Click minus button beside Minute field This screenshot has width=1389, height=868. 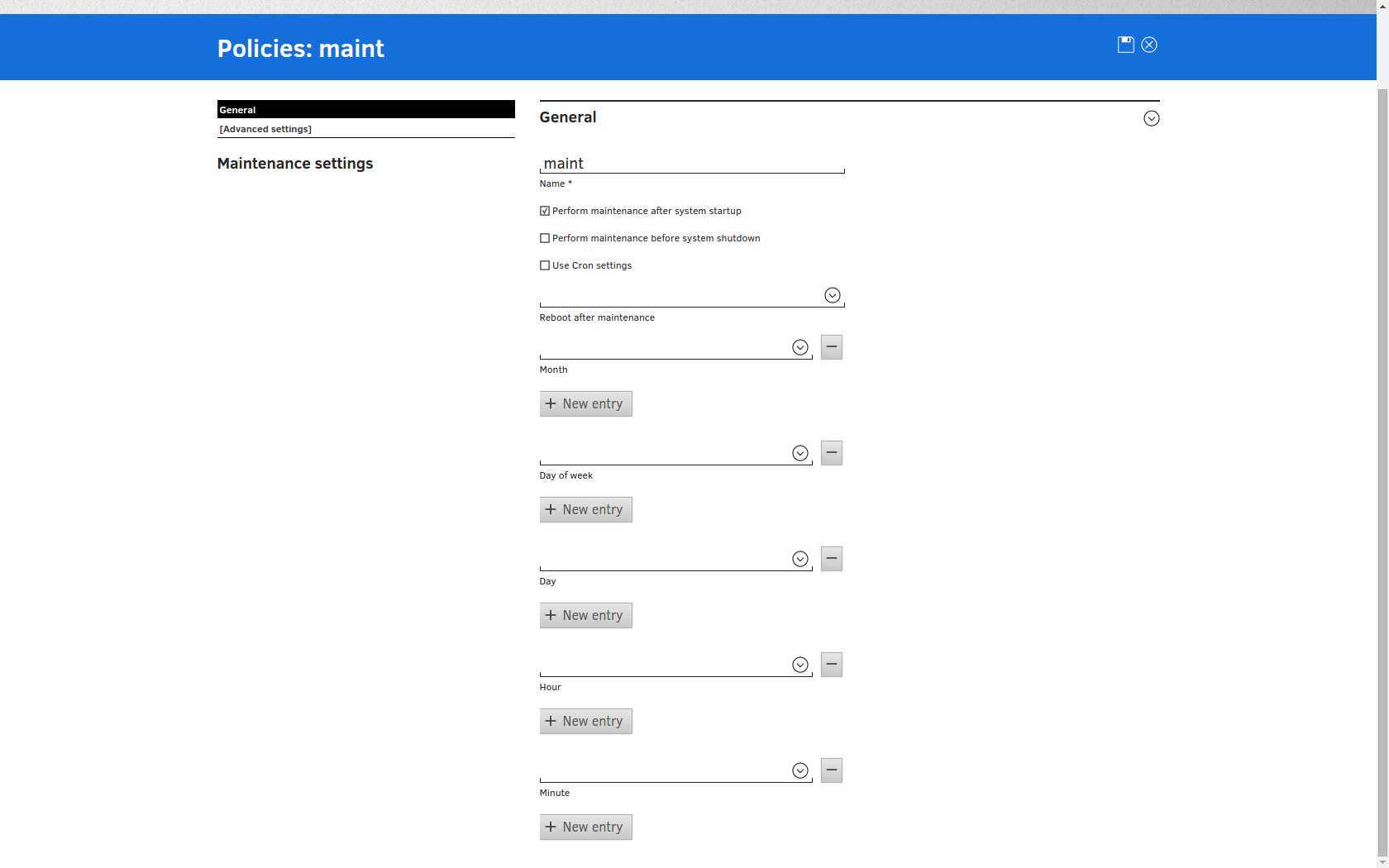[831, 770]
